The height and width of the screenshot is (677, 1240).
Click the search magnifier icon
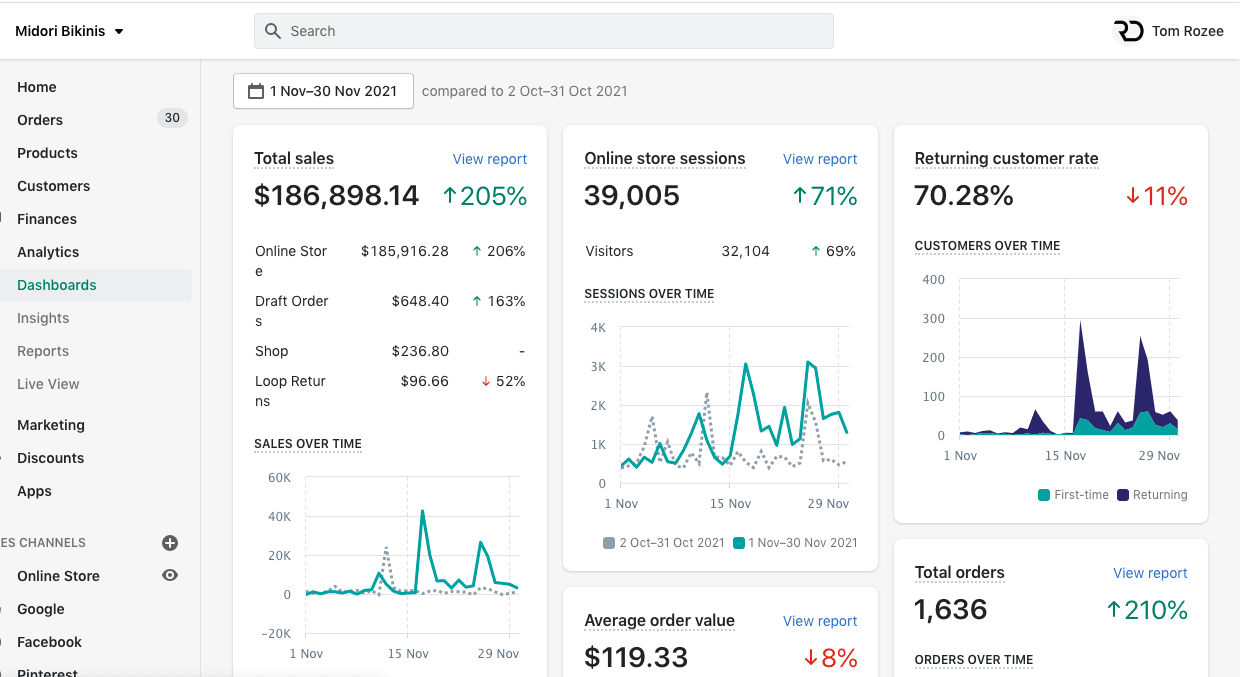click(273, 31)
